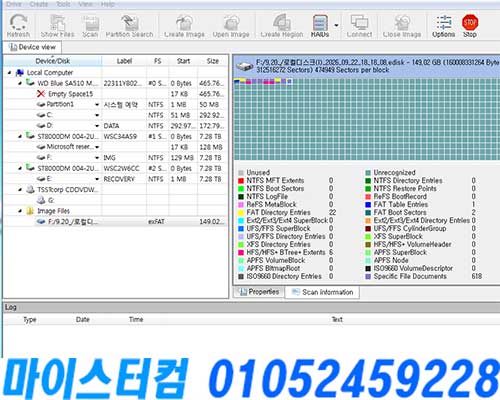The height and width of the screenshot is (400, 500).
Task: Select the D: DATA partition row
Action: click(115, 126)
